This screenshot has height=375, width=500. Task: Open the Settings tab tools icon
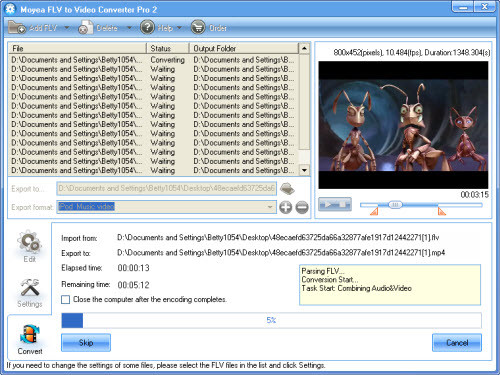[x=30, y=287]
